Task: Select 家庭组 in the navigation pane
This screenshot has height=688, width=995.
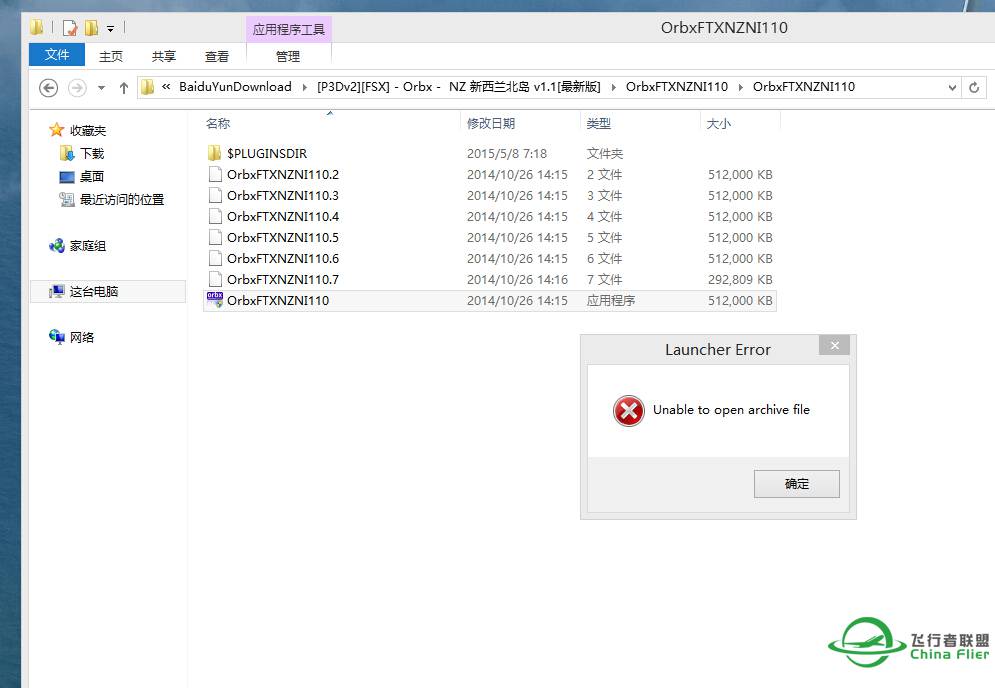Action: tap(87, 245)
